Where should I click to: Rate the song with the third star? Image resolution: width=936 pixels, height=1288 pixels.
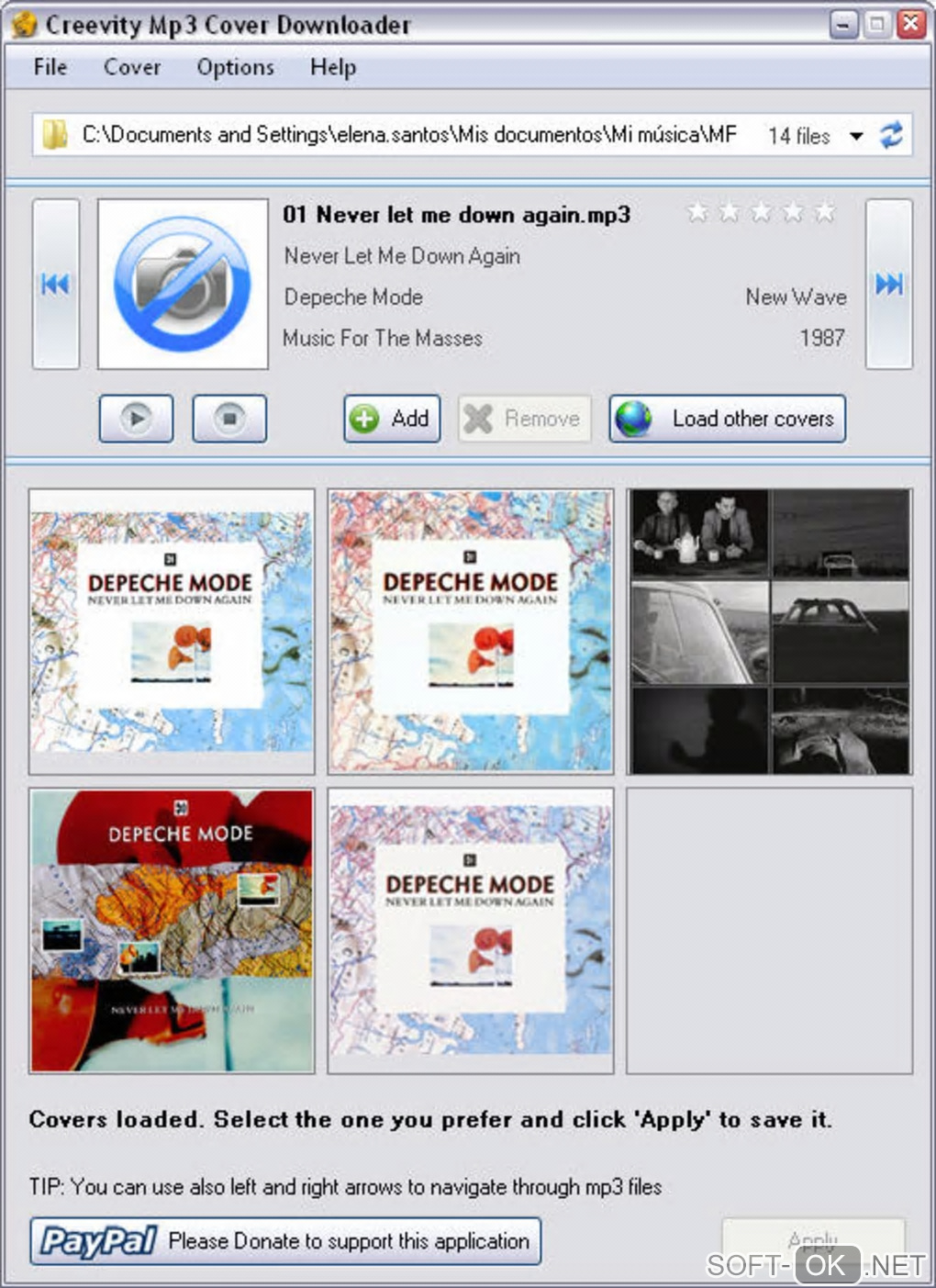(x=761, y=212)
